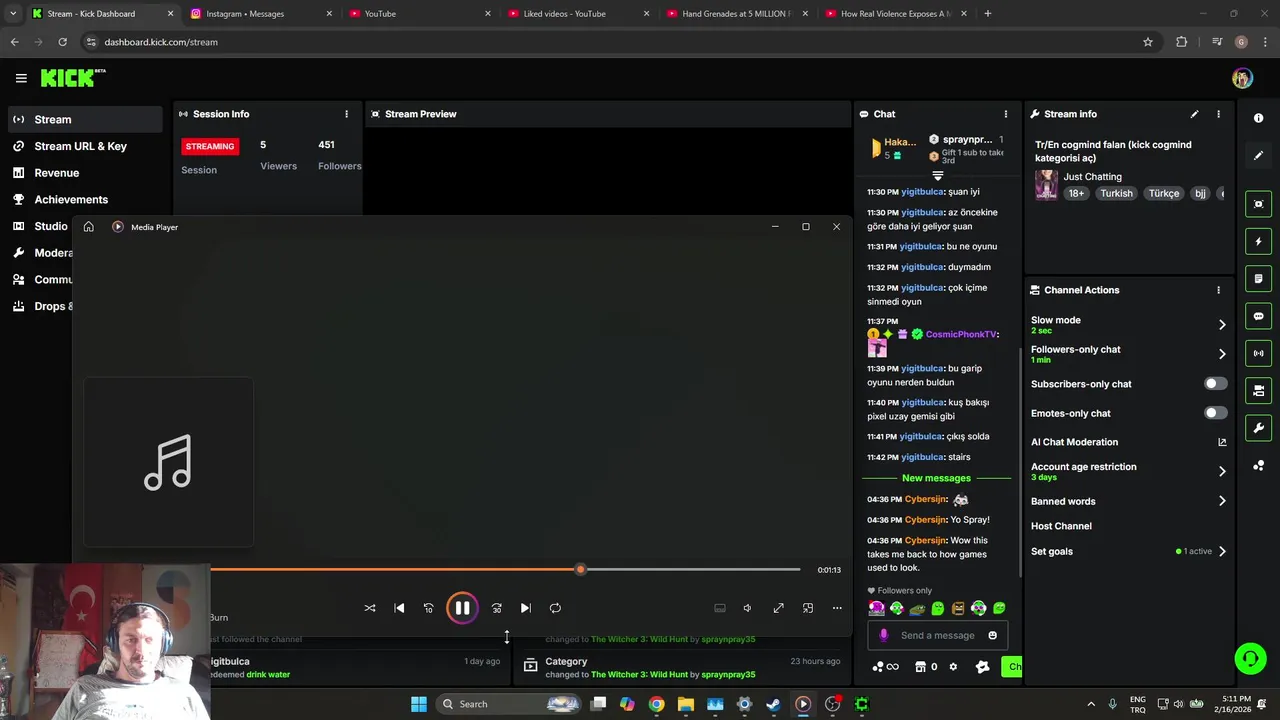Open chat settings gear icon
Viewport: 1280px width, 720px height.
tap(953, 667)
